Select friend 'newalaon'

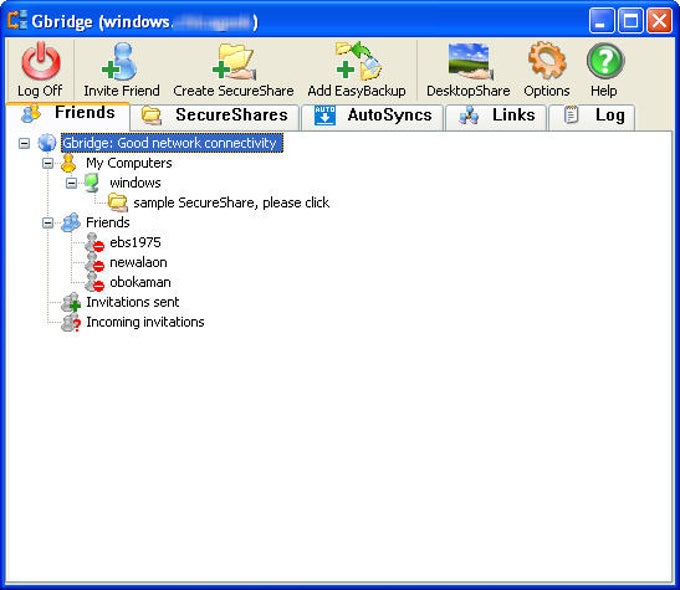pyautogui.click(x=138, y=262)
